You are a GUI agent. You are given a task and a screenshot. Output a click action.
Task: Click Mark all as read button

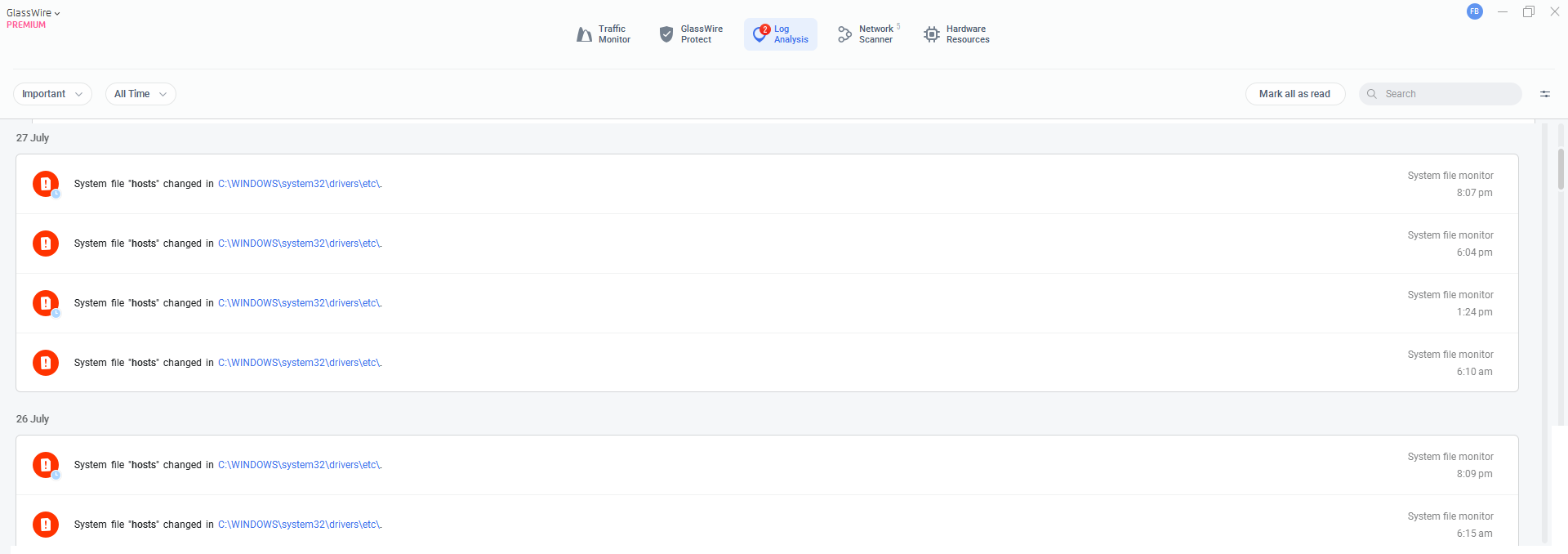1294,94
